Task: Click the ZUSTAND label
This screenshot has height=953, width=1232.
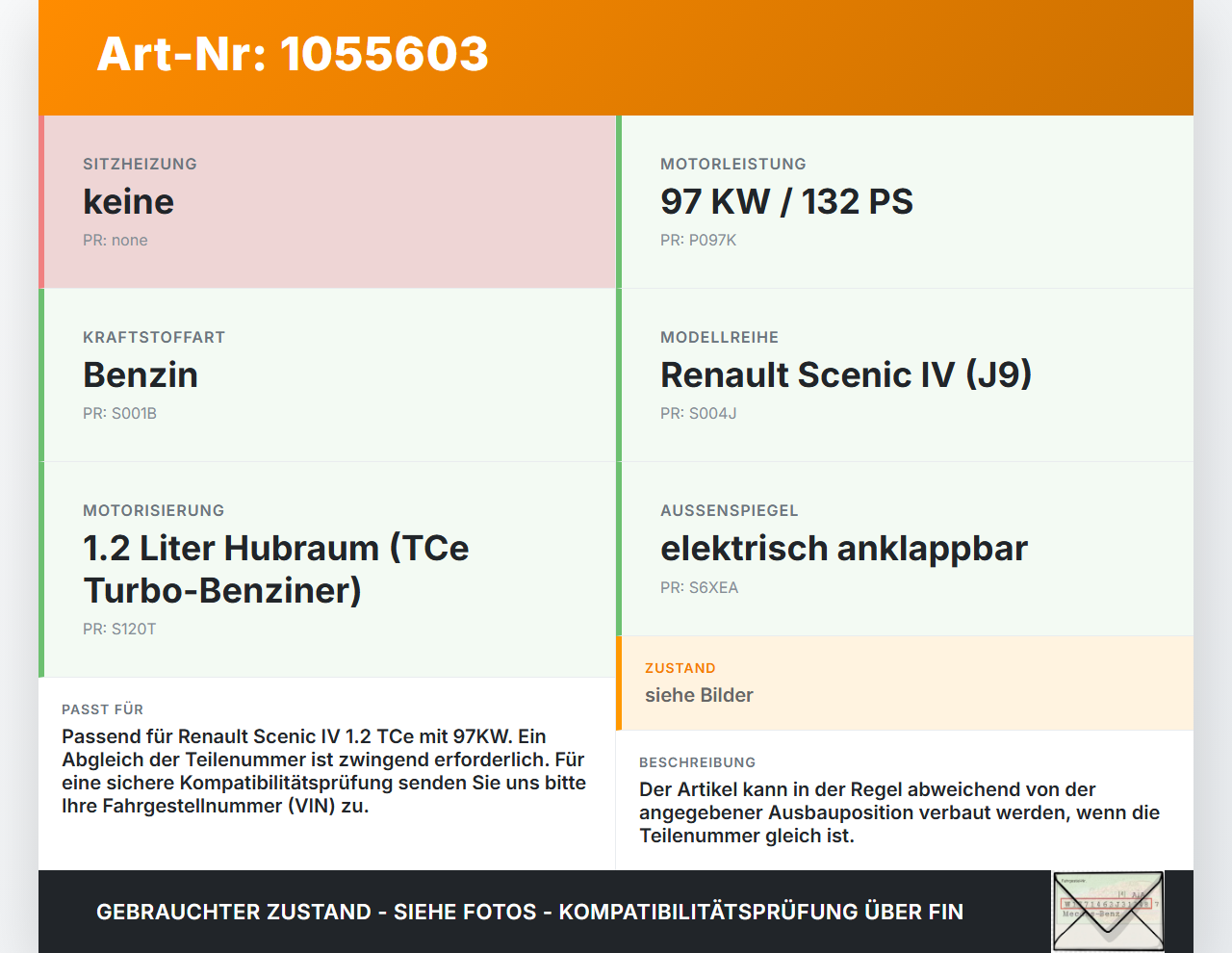Action: coord(680,668)
